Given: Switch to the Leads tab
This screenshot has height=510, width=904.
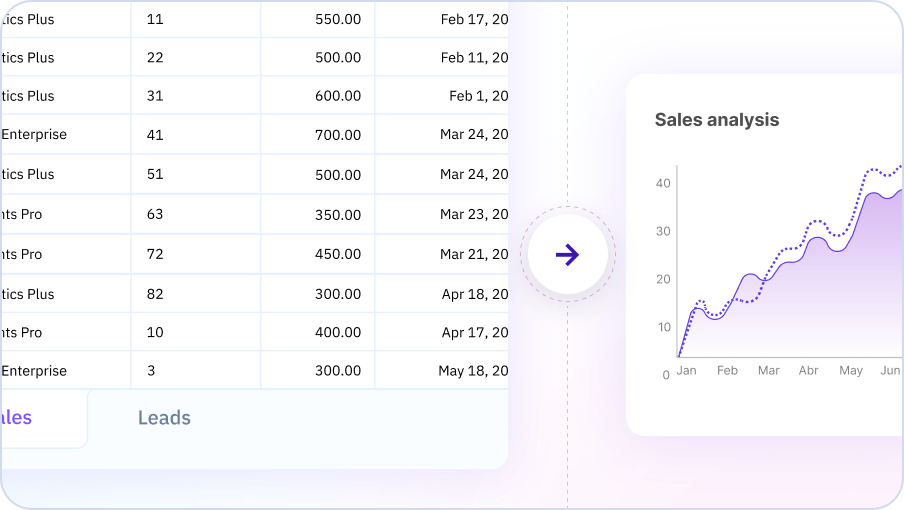Looking at the screenshot, I should tap(164, 418).
